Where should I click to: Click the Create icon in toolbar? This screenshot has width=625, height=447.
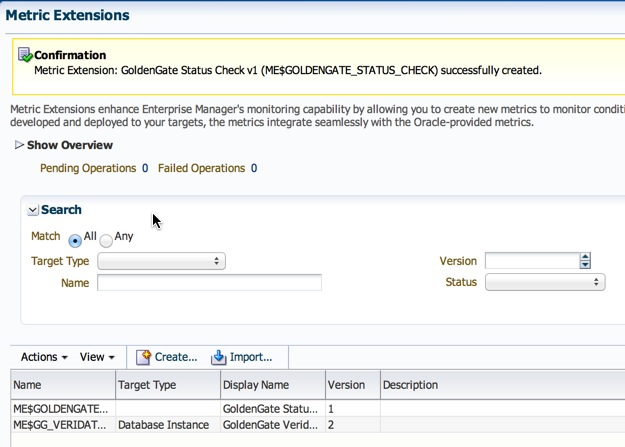click(143, 357)
